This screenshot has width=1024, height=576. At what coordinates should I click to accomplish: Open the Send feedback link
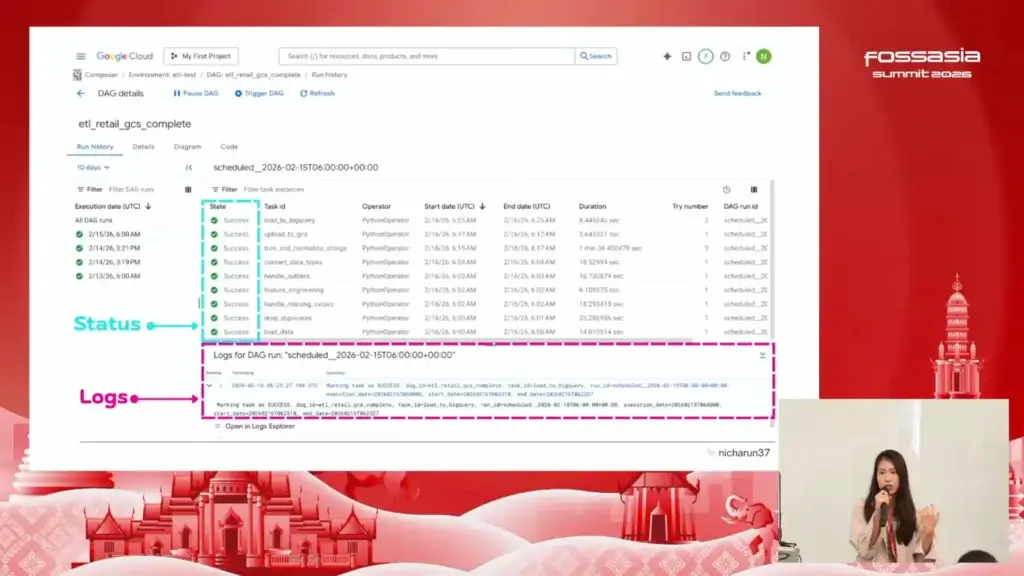pos(737,93)
